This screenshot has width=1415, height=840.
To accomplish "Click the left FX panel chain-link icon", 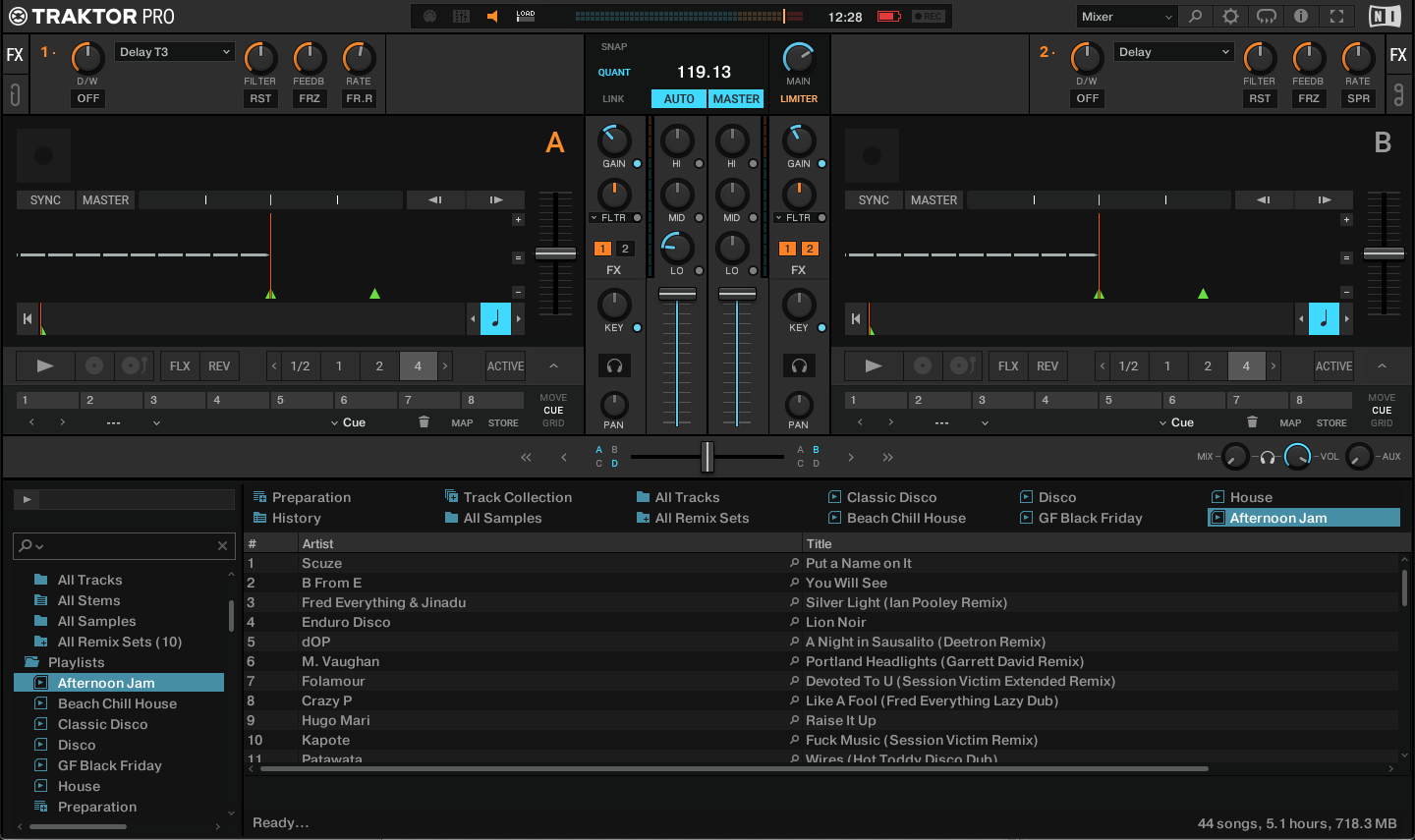I will (15, 95).
